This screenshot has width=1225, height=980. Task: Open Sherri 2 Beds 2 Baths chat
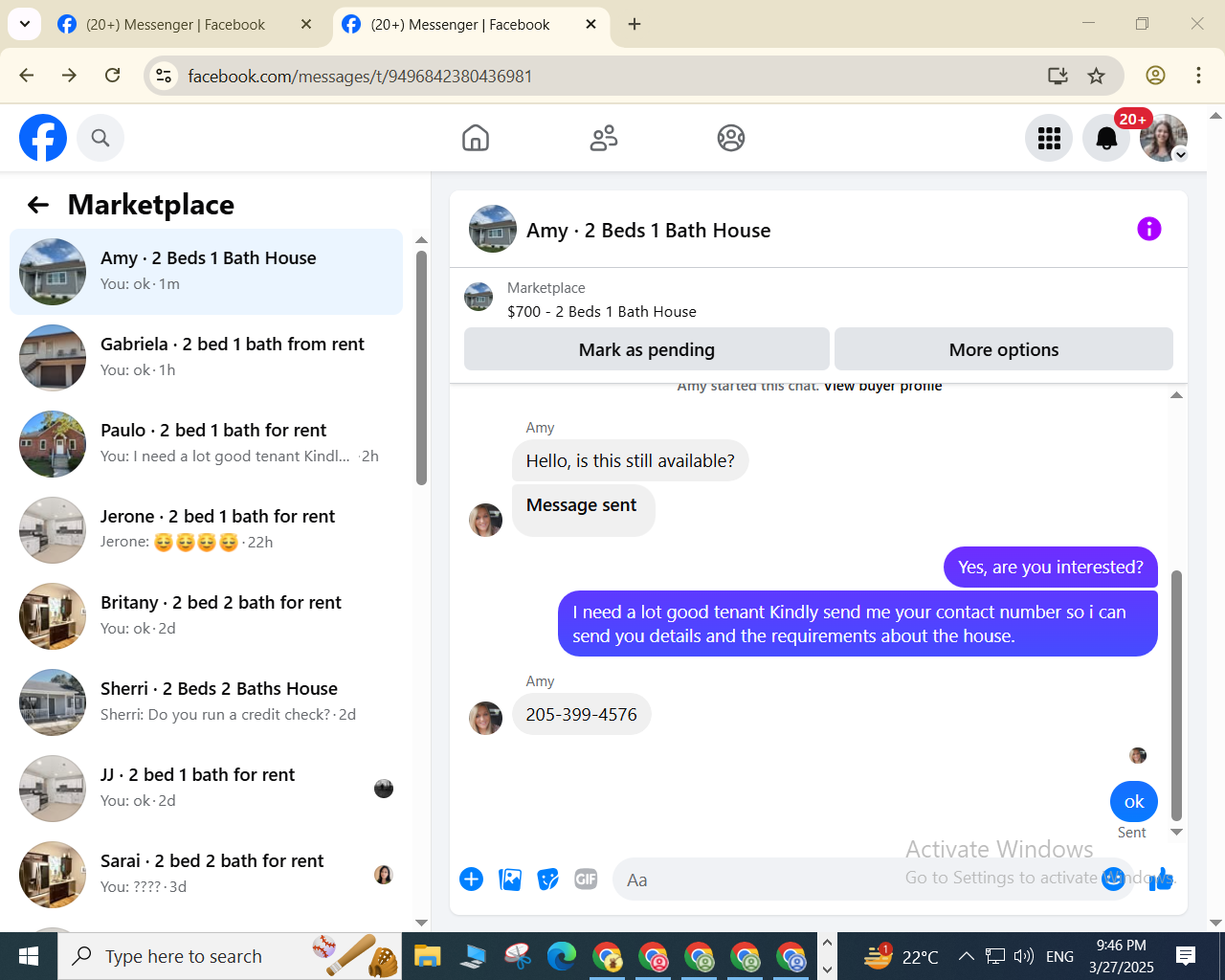click(206, 702)
